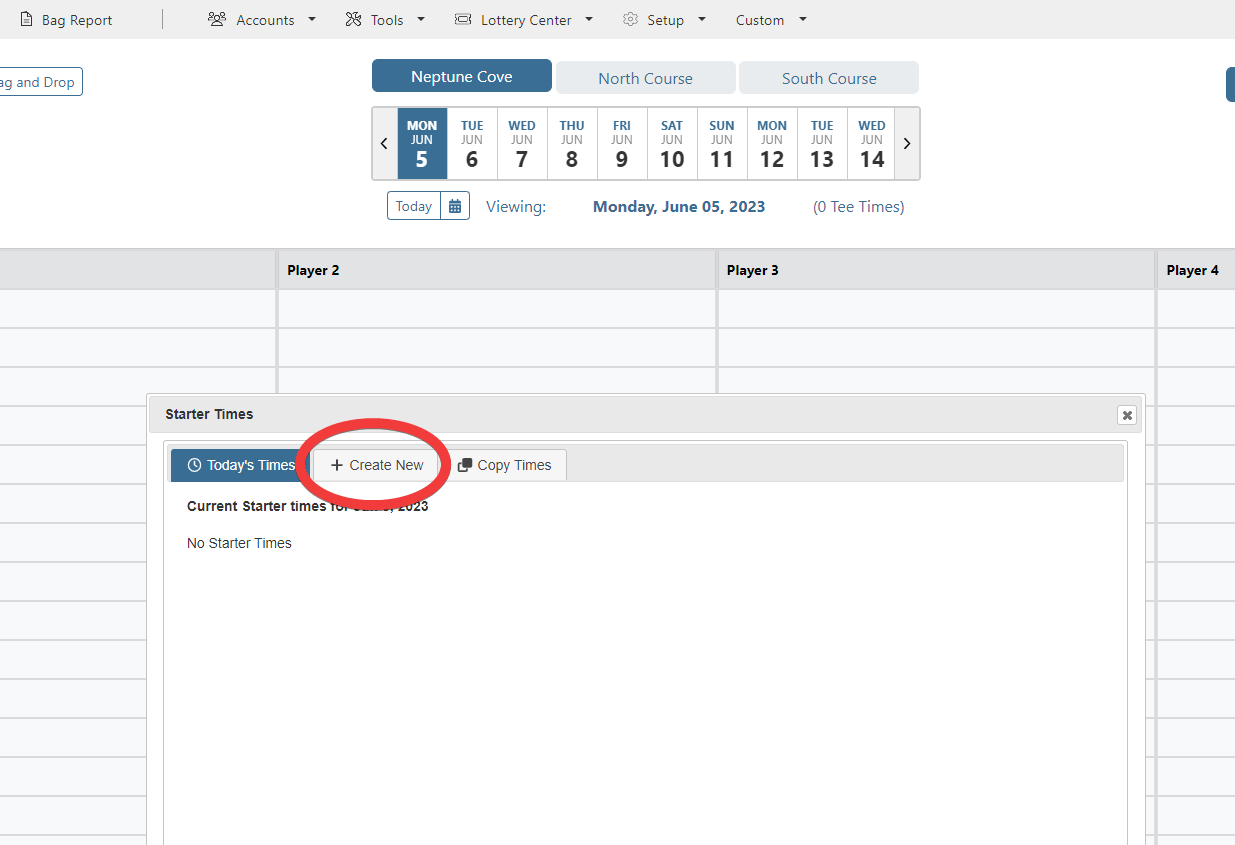The image size is (1235, 845).
Task: Select the North Course
Action: pyautogui.click(x=645, y=77)
